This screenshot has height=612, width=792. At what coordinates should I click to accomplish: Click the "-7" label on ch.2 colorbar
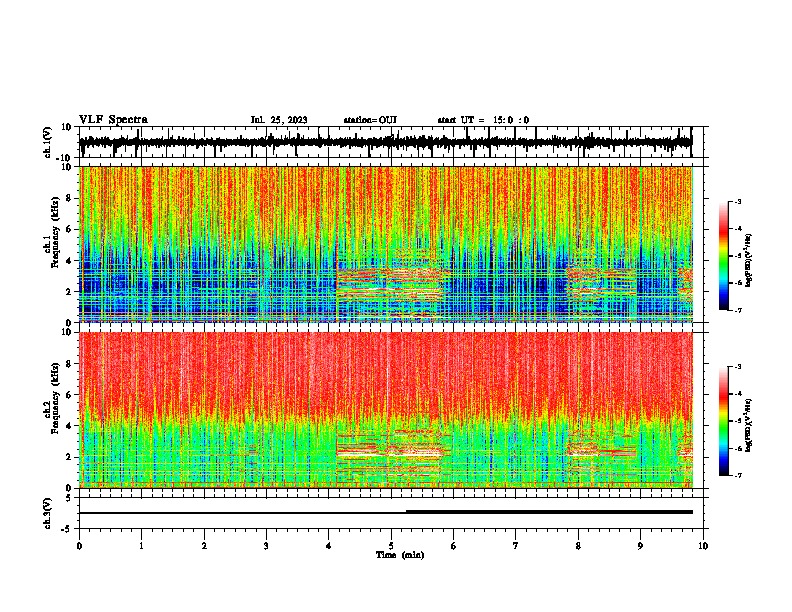[x=737, y=475]
